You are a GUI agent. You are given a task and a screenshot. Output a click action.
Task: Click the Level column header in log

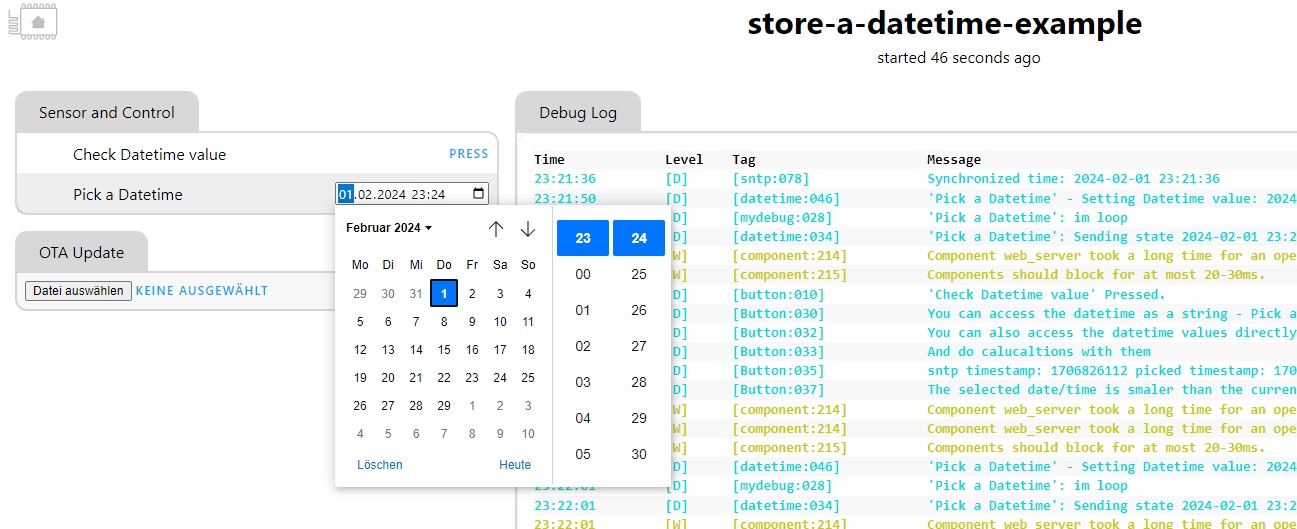tap(684, 159)
